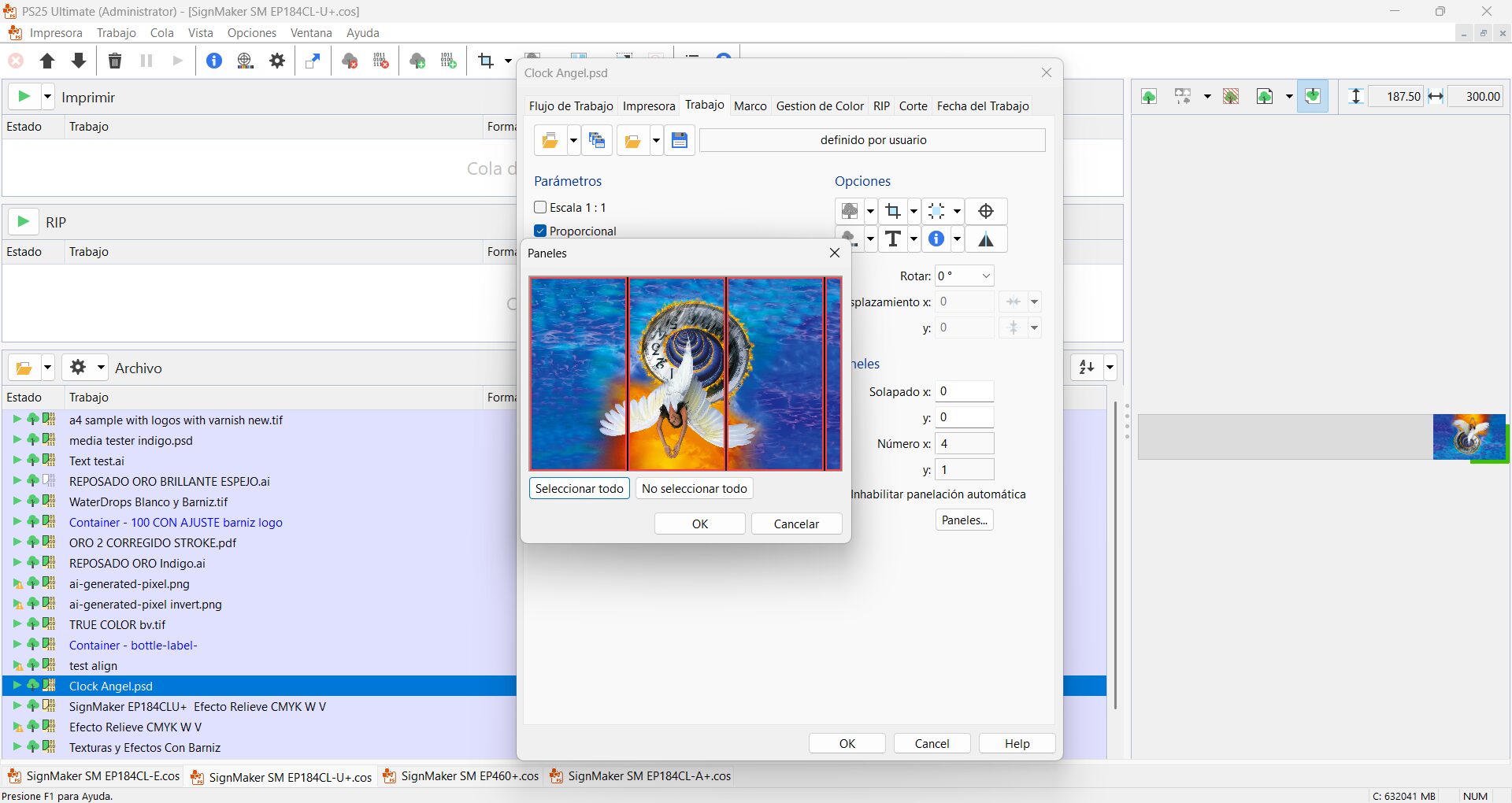1512x803 pixels.
Task: Expand the sort order dropdown arrow
Action: [1110, 367]
